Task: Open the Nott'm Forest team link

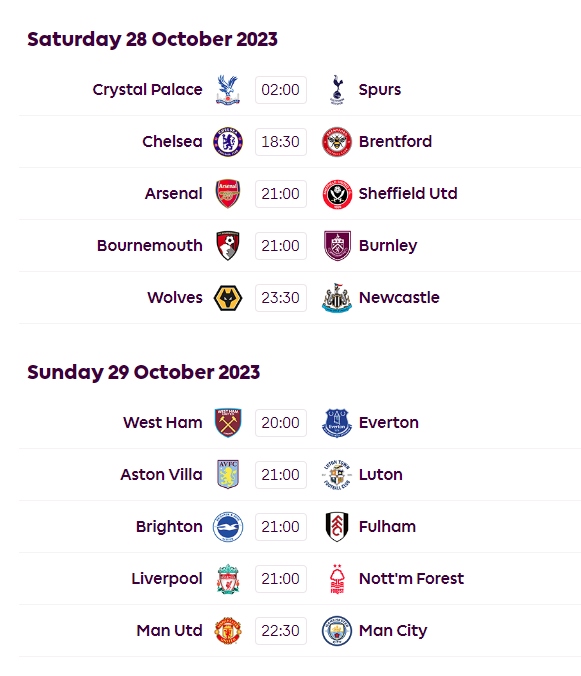Action: (x=411, y=579)
